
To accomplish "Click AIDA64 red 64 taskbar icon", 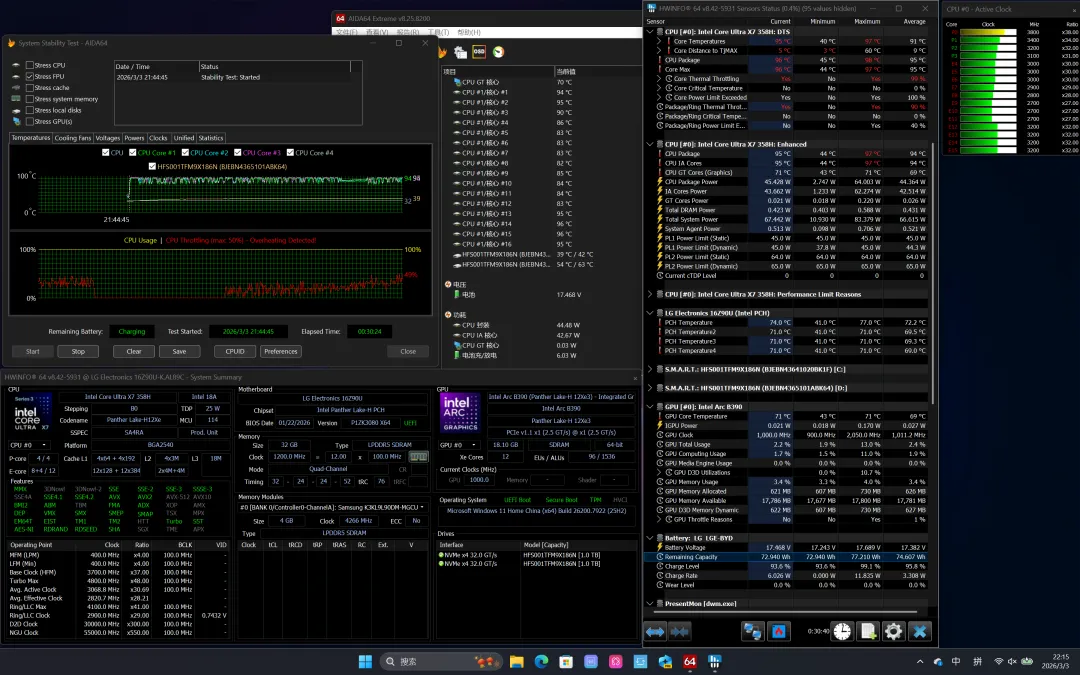I will click(689, 661).
